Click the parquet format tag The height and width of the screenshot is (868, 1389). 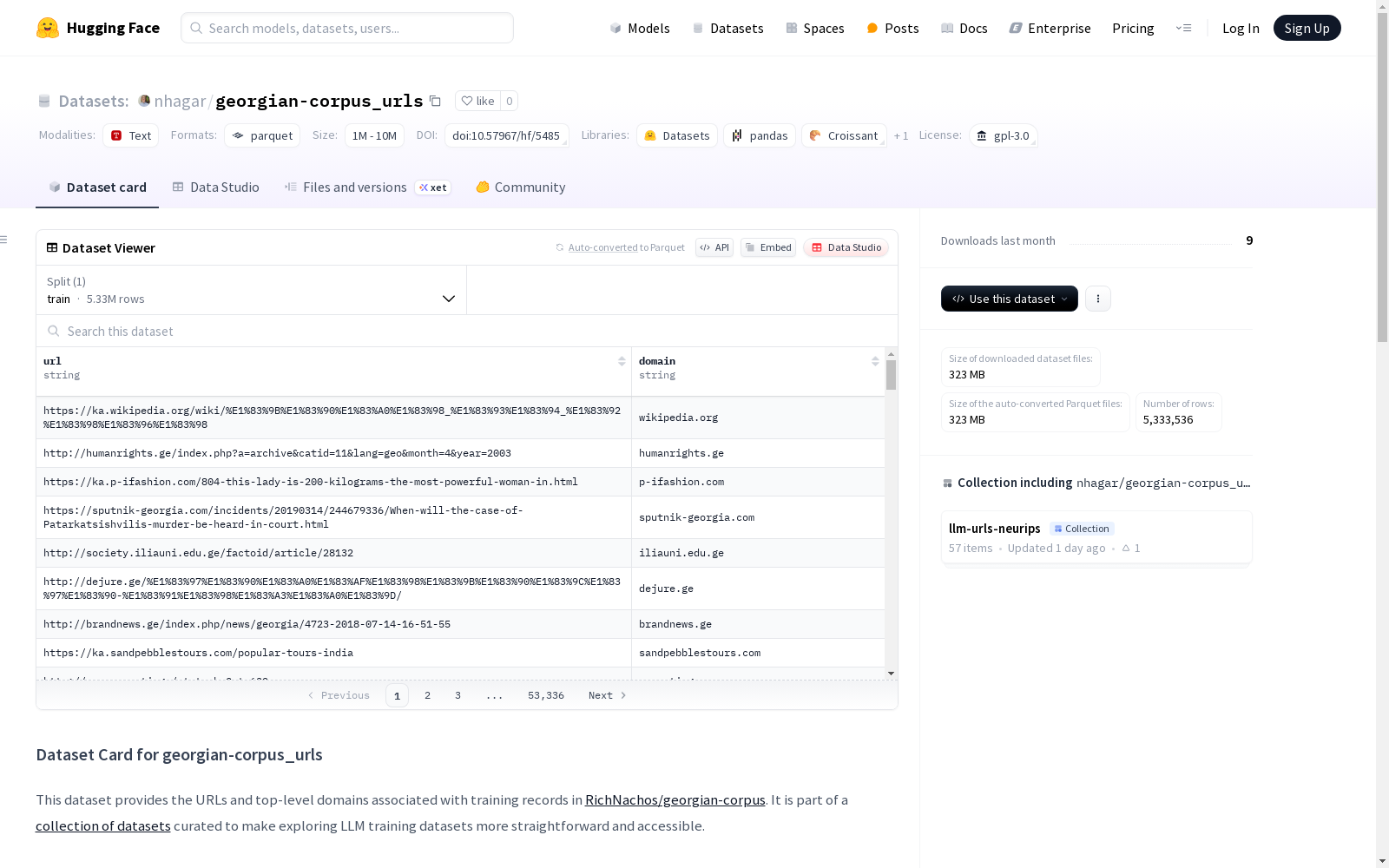262,135
